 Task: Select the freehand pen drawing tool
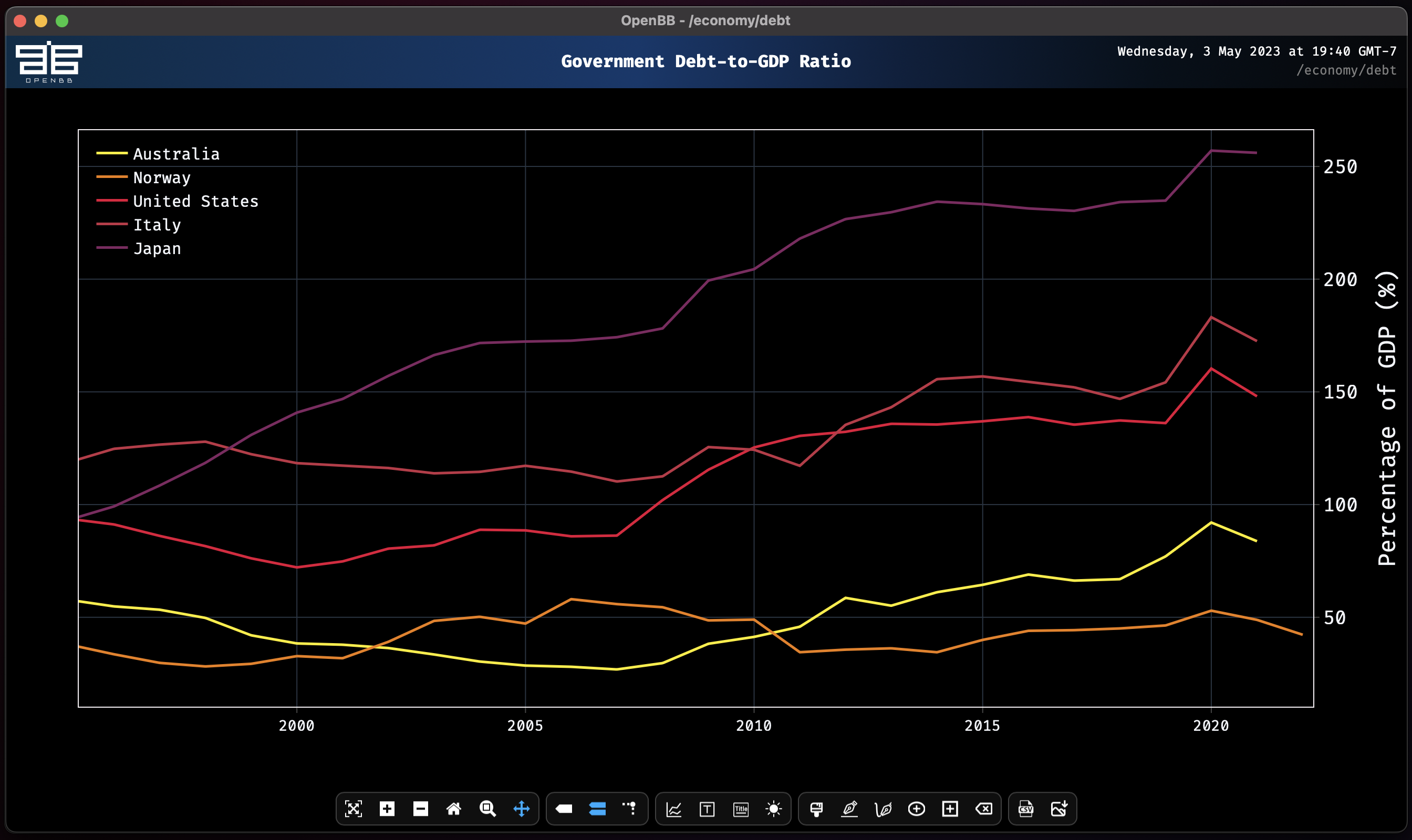[883, 808]
